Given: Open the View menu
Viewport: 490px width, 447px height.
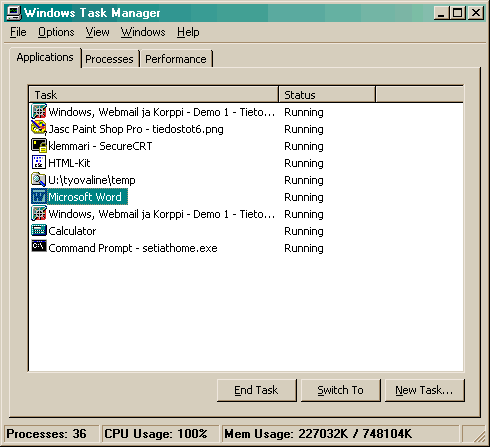Looking at the screenshot, I should (x=97, y=32).
